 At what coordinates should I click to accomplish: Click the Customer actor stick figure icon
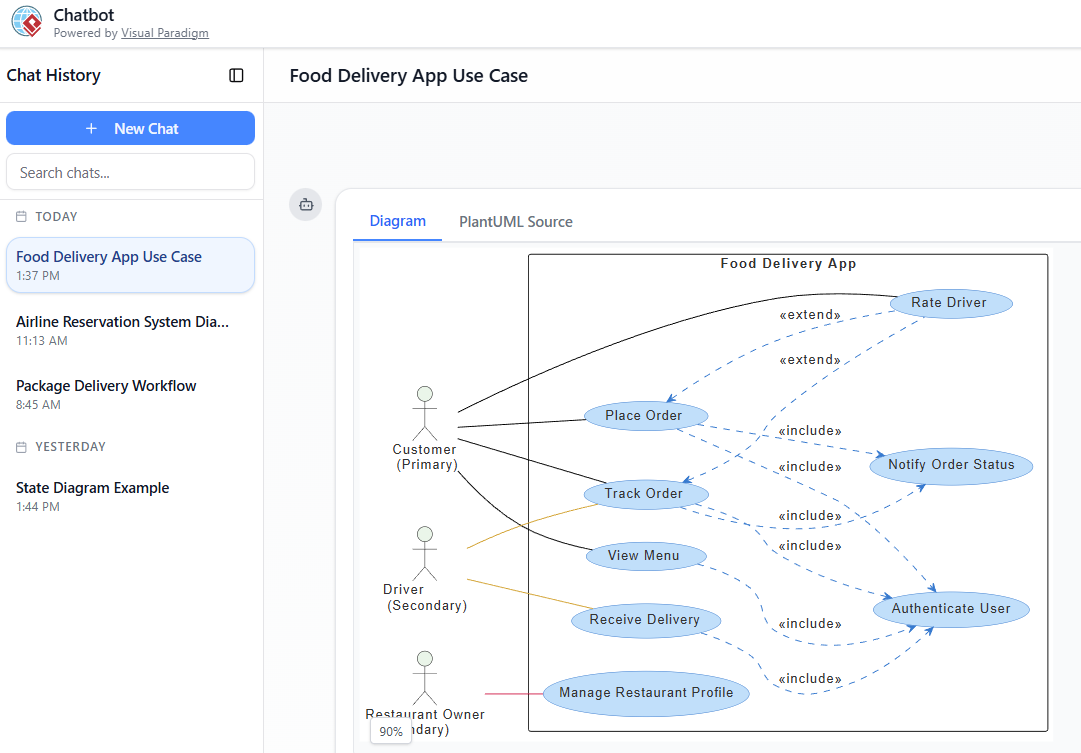(x=425, y=413)
